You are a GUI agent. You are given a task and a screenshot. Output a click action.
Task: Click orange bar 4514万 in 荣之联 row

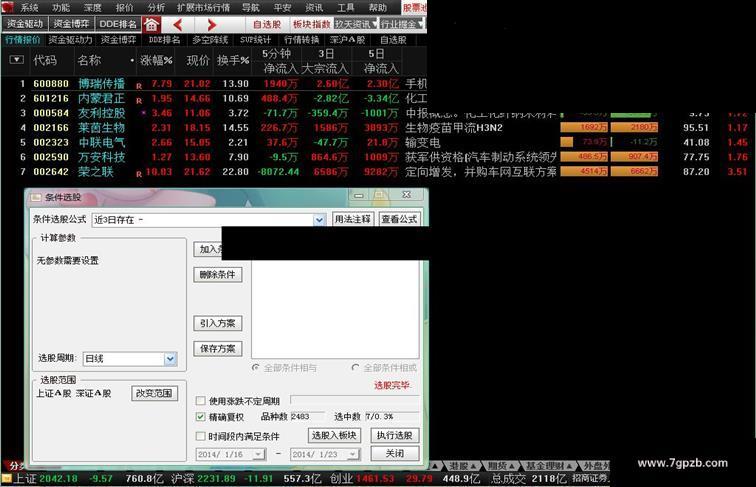(x=584, y=171)
